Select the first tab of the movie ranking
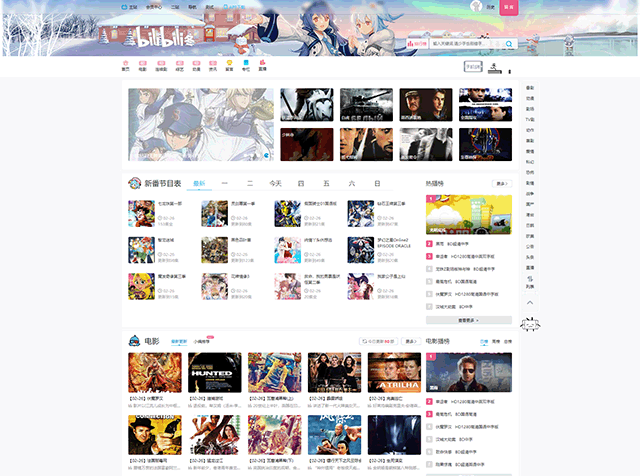Viewport: 640px width, 476px height. [484, 341]
